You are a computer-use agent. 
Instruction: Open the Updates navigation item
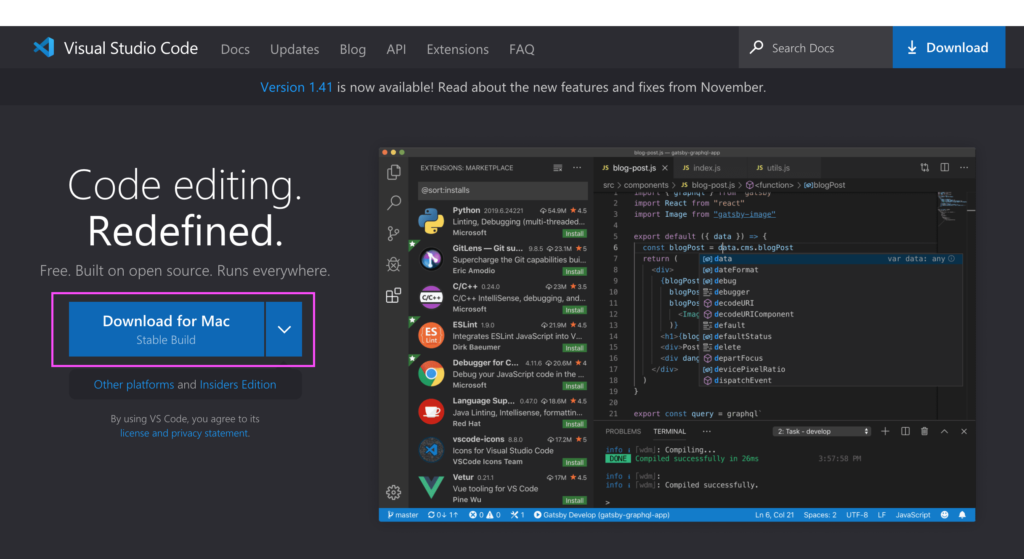point(295,49)
